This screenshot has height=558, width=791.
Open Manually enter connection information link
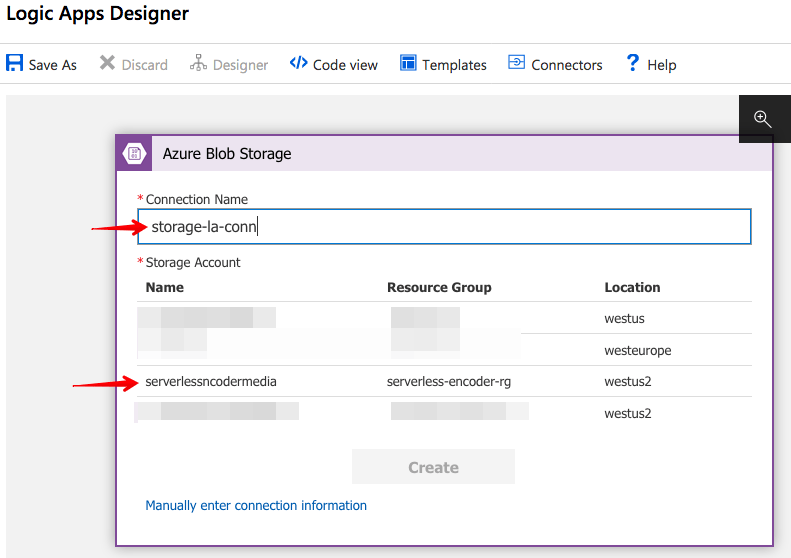coord(256,505)
